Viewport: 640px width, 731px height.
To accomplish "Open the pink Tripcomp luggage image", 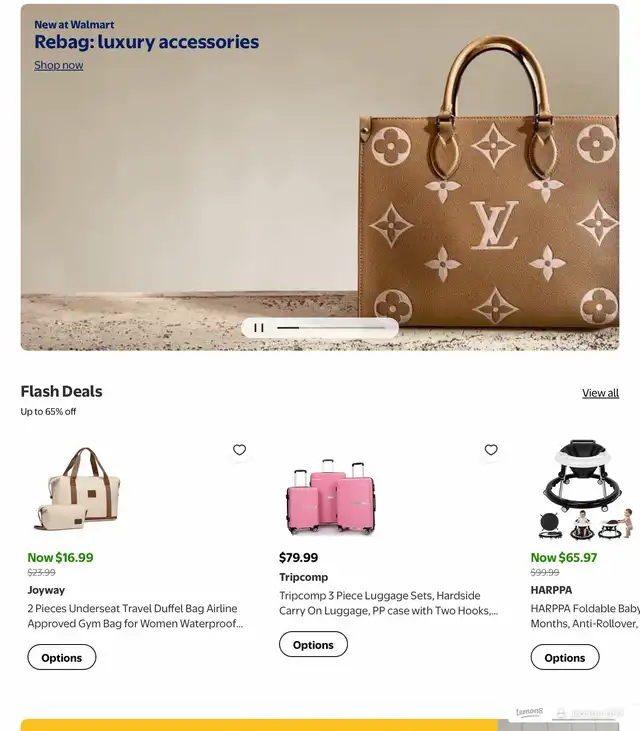I will point(331,496).
